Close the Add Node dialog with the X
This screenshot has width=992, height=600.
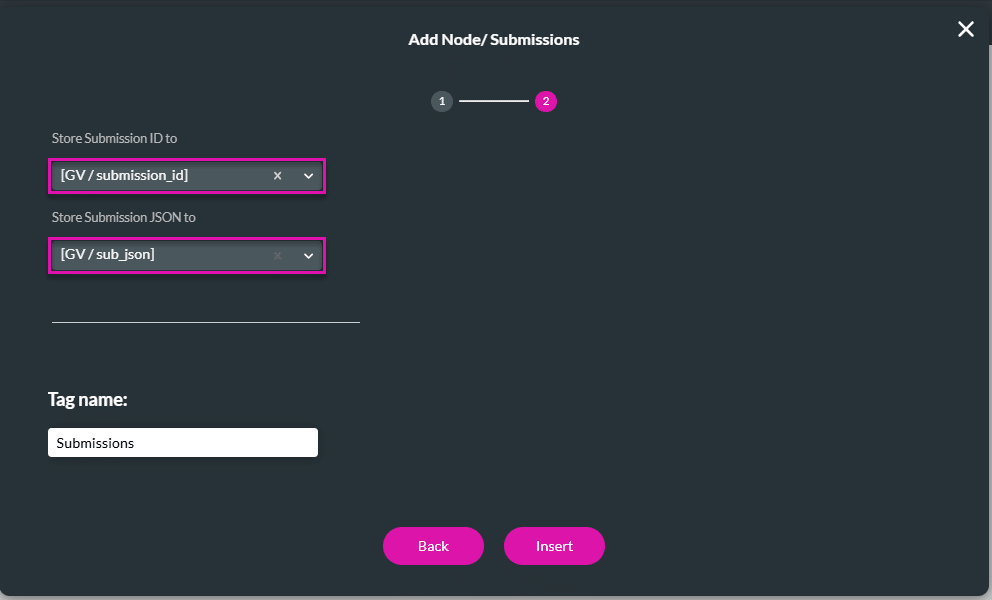(964, 29)
